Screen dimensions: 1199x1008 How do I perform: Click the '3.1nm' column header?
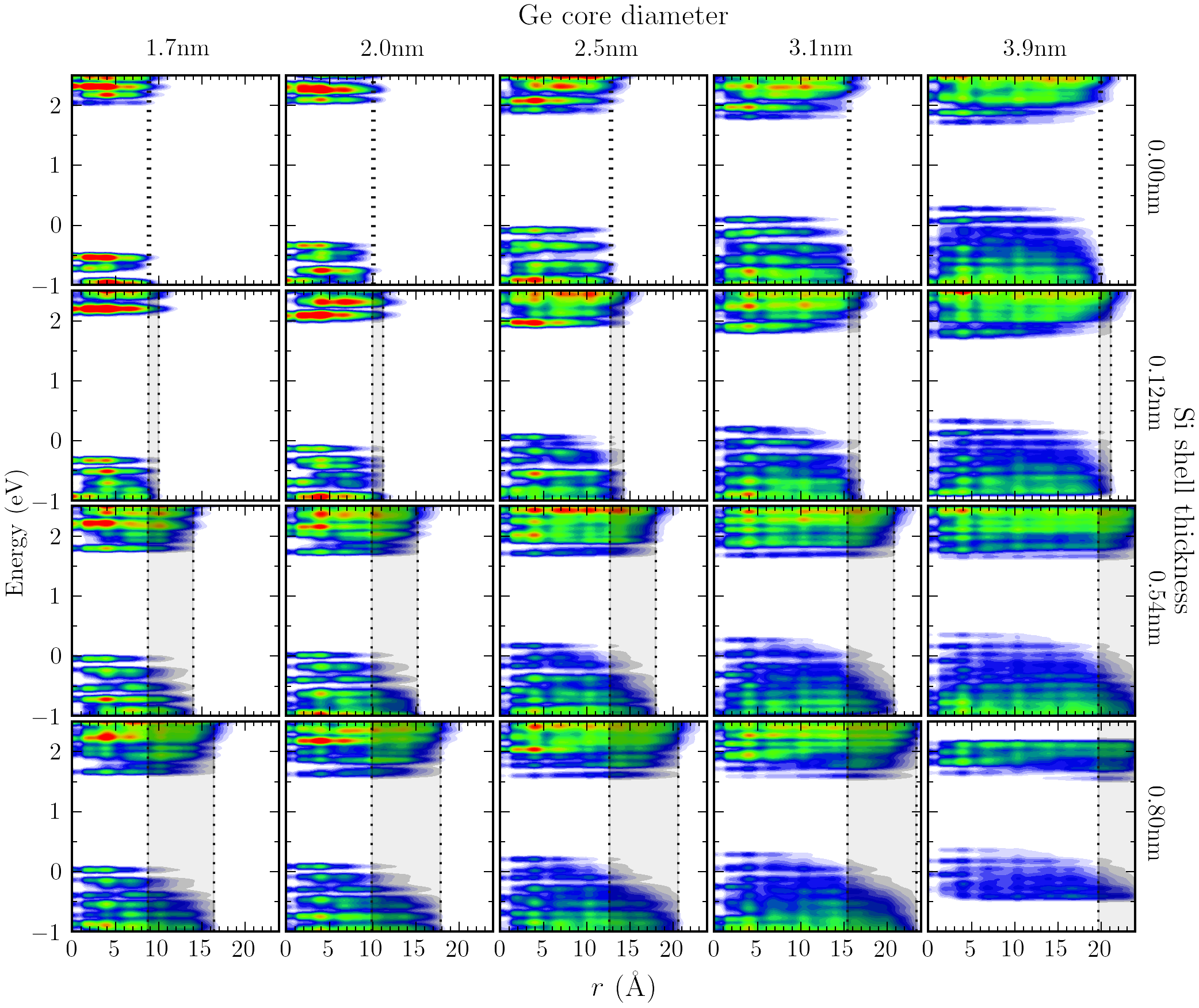click(820, 48)
